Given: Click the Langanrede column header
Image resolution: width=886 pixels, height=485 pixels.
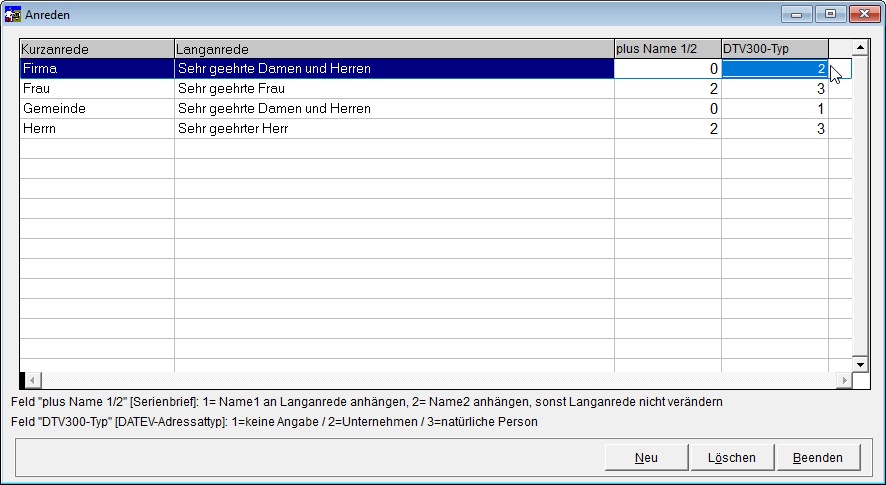Looking at the screenshot, I should point(394,49).
